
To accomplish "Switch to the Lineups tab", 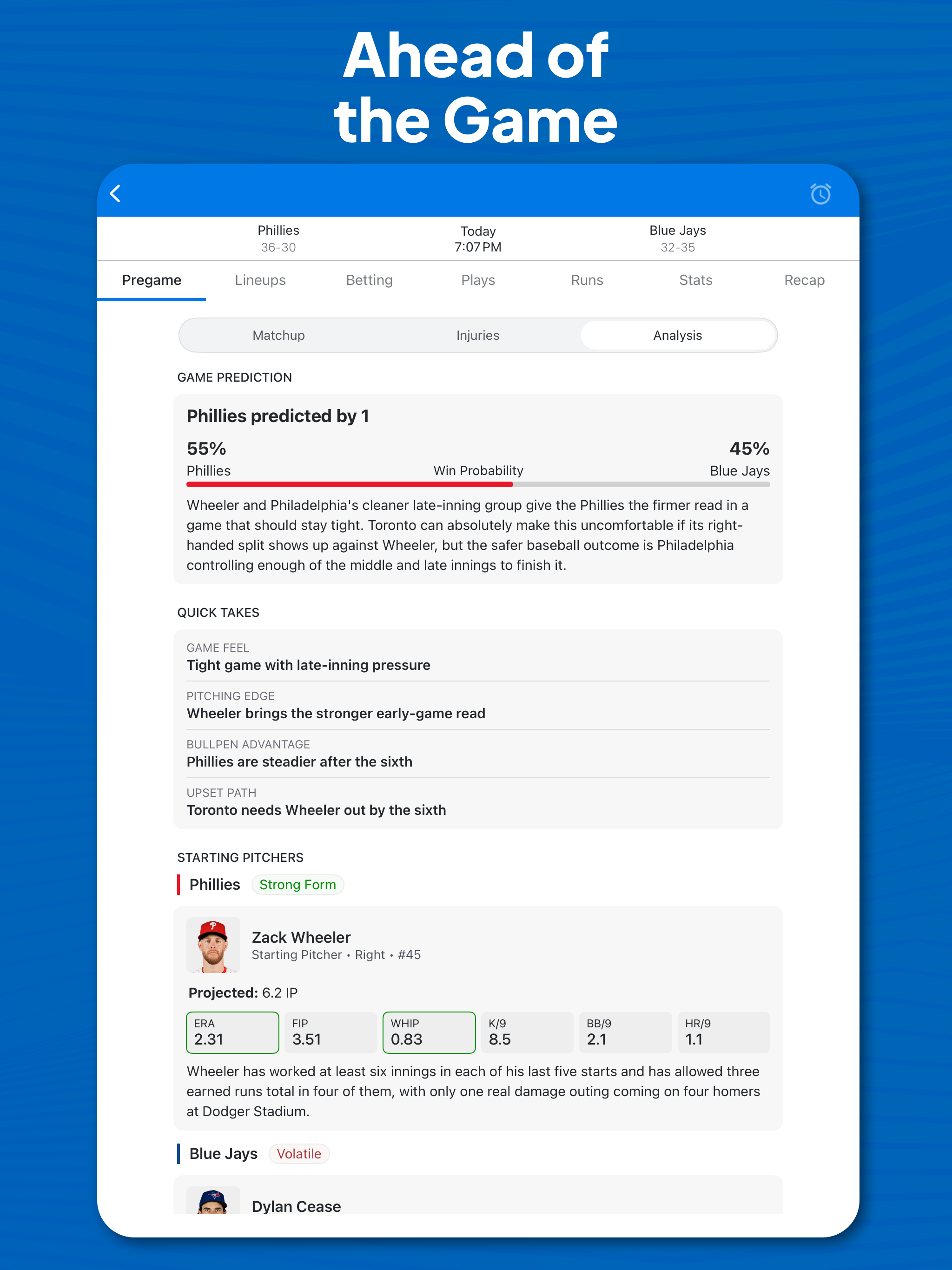I will point(260,280).
